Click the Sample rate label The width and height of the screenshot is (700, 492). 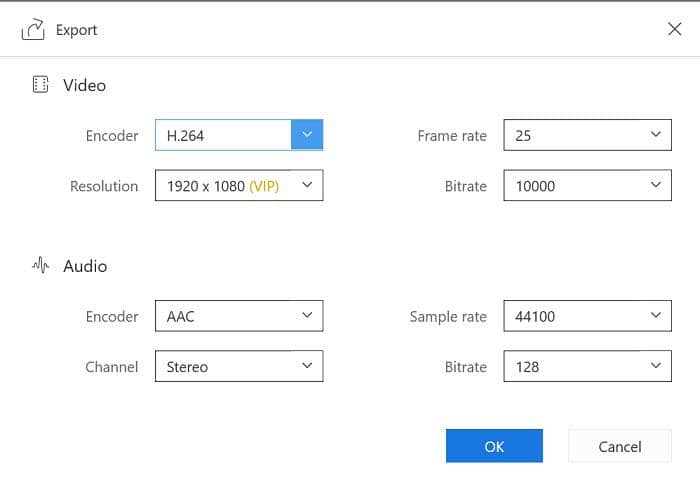[x=448, y=317]
